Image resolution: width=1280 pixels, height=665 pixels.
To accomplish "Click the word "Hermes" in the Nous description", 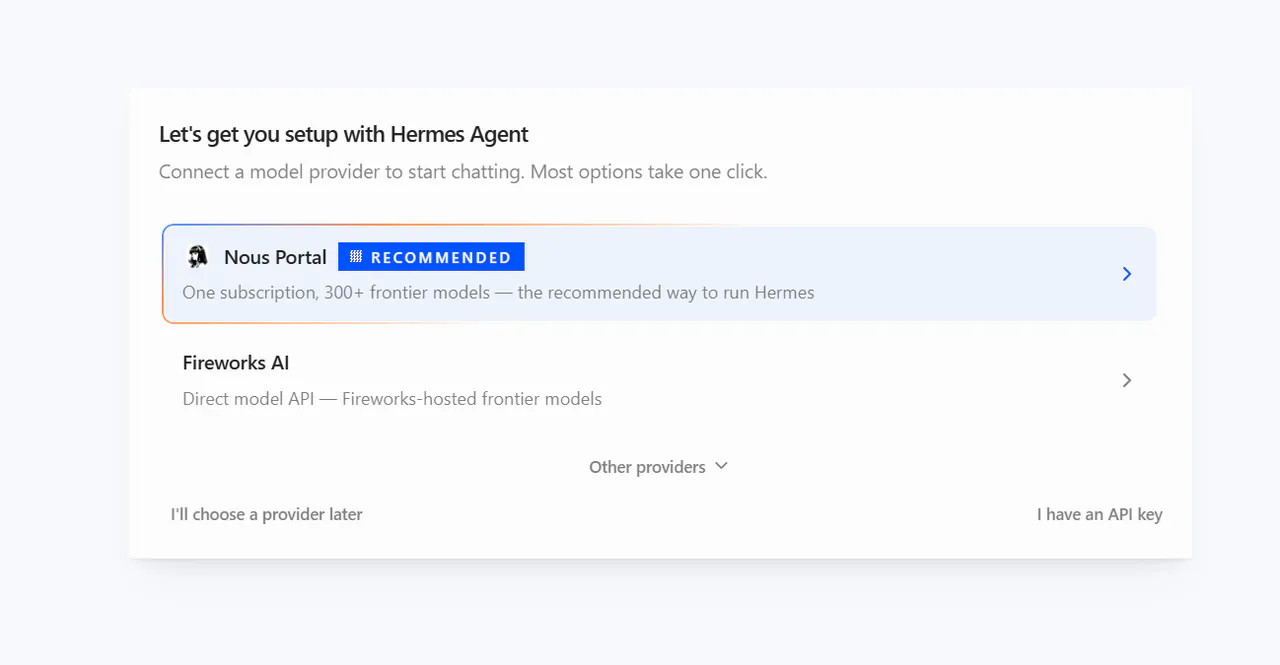I will 784,293.
